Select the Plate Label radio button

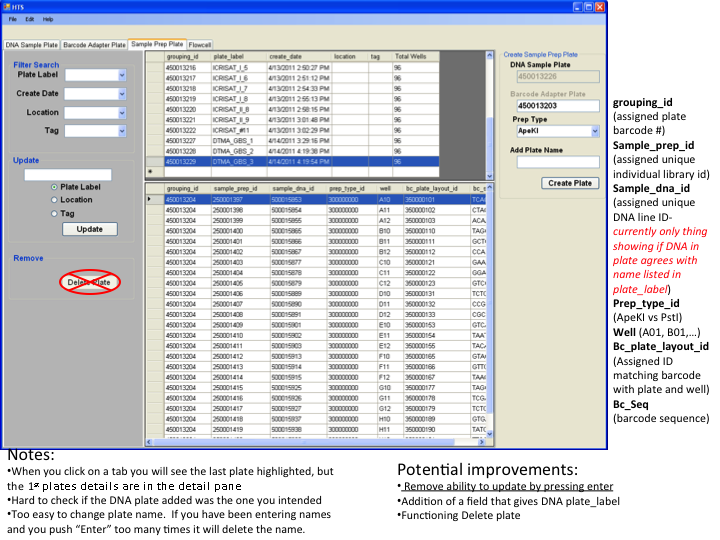click(54, 187)
